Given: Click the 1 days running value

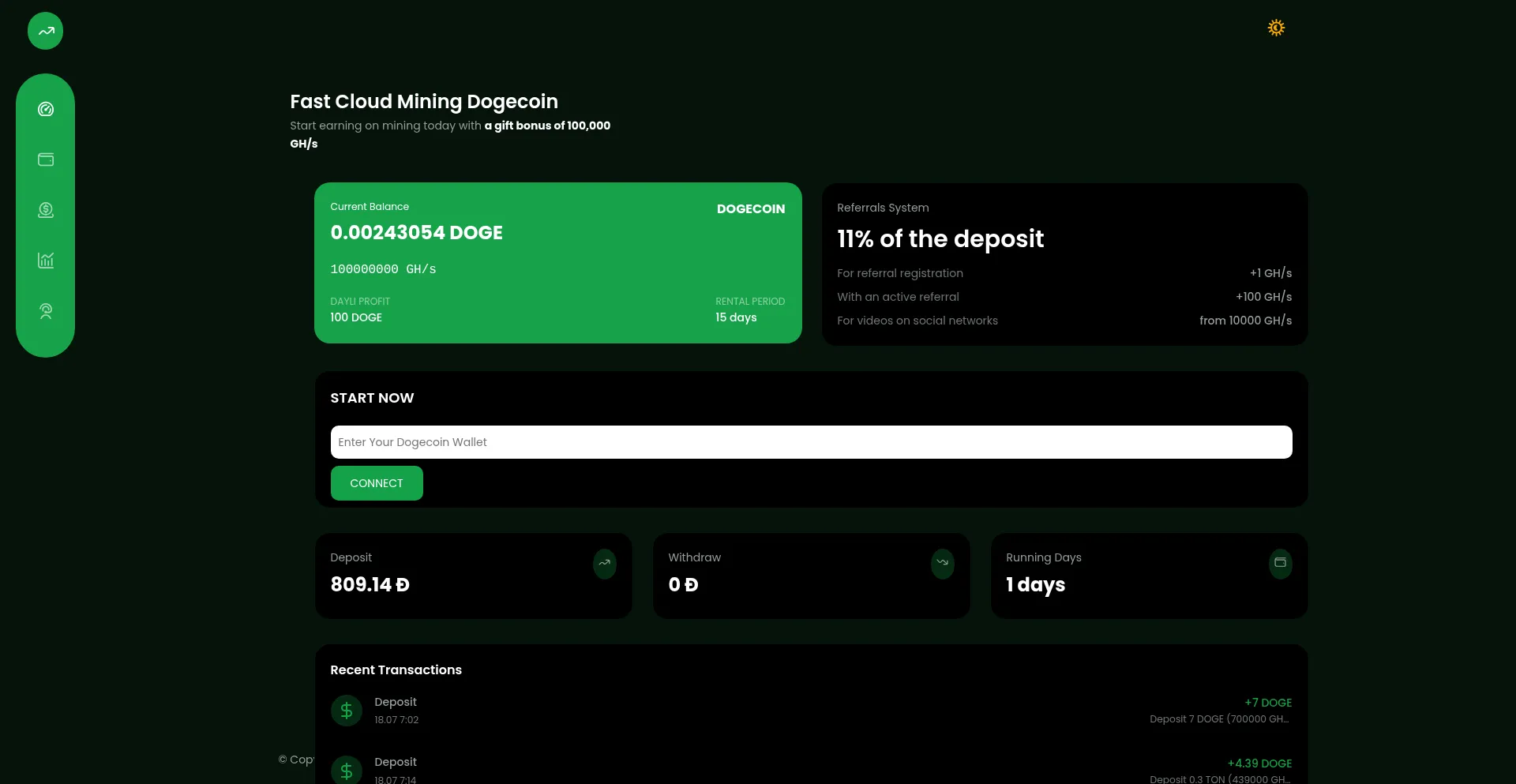Looking at the screenshot, I should [x=1035, y=585].
